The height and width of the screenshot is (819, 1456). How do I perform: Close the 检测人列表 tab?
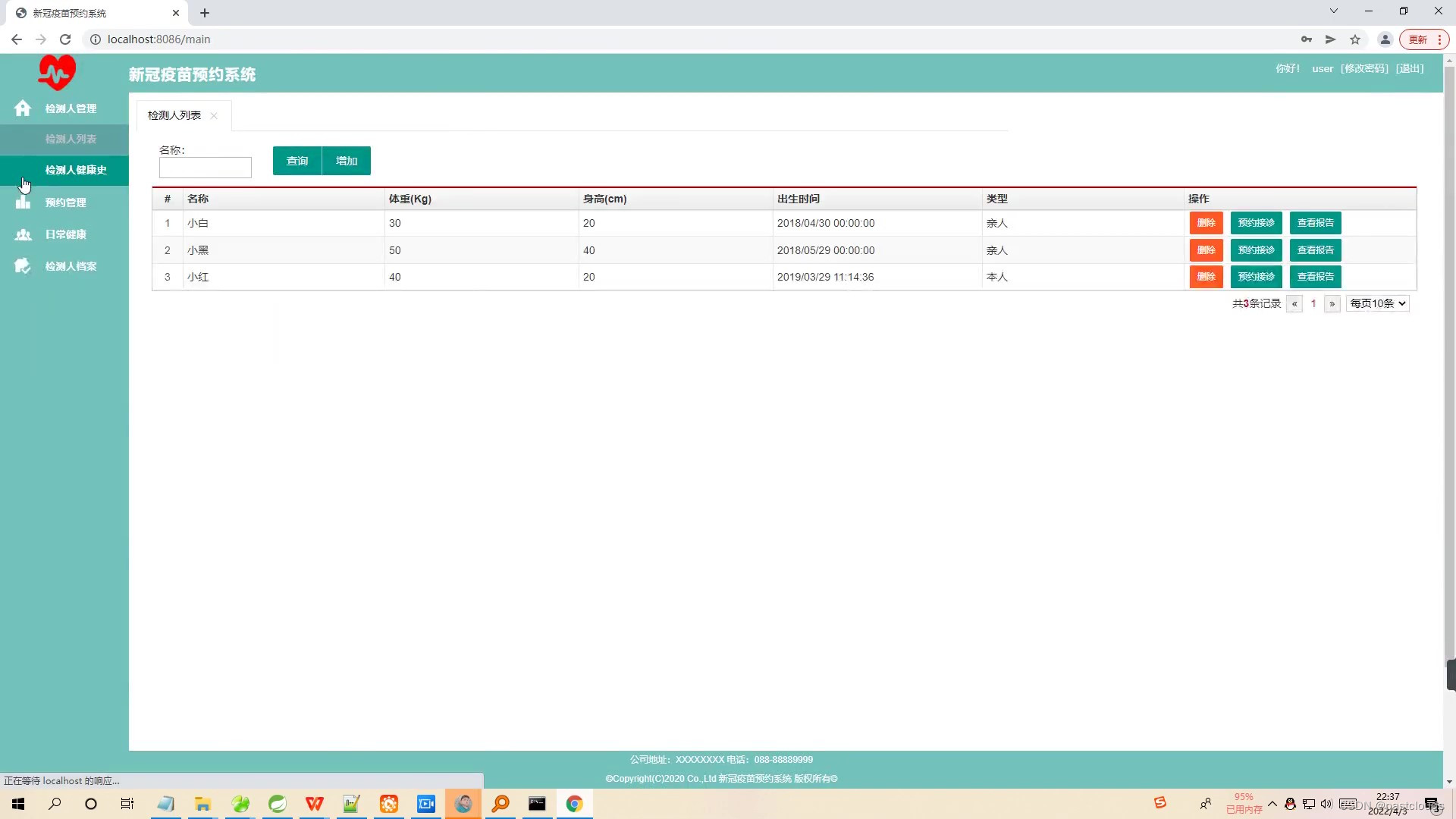coord(214,116)
